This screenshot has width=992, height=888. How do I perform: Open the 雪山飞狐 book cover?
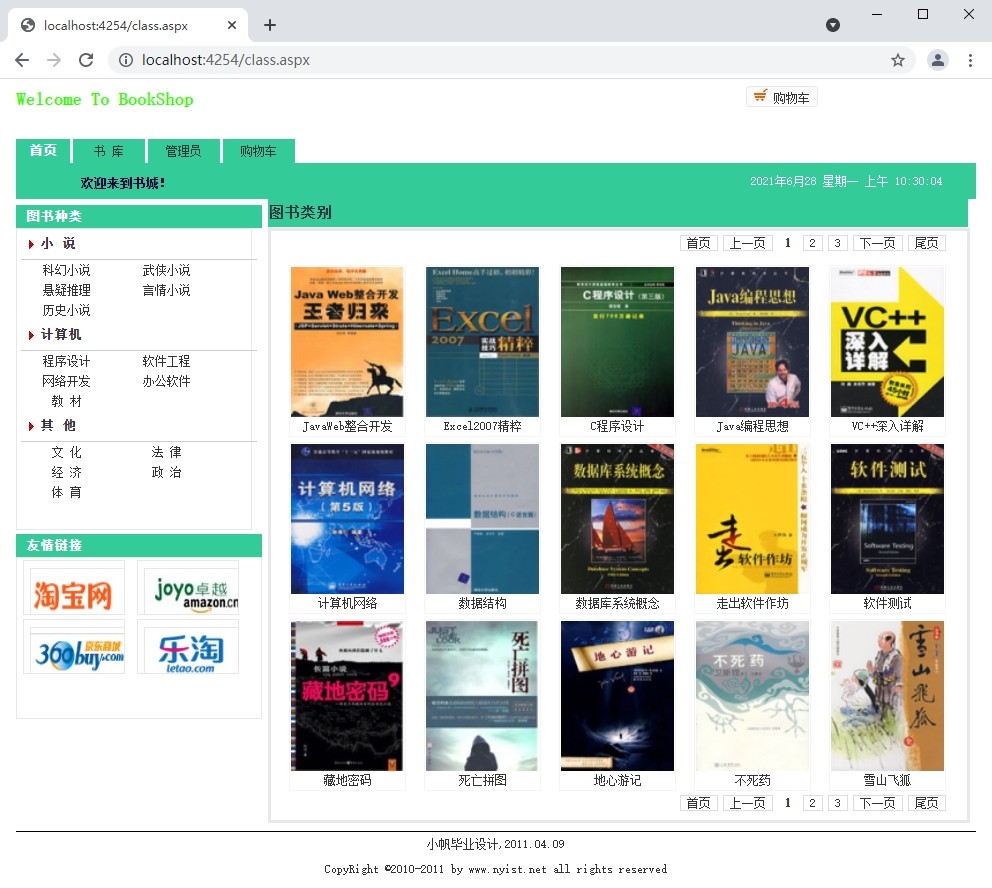click(887, 696)
